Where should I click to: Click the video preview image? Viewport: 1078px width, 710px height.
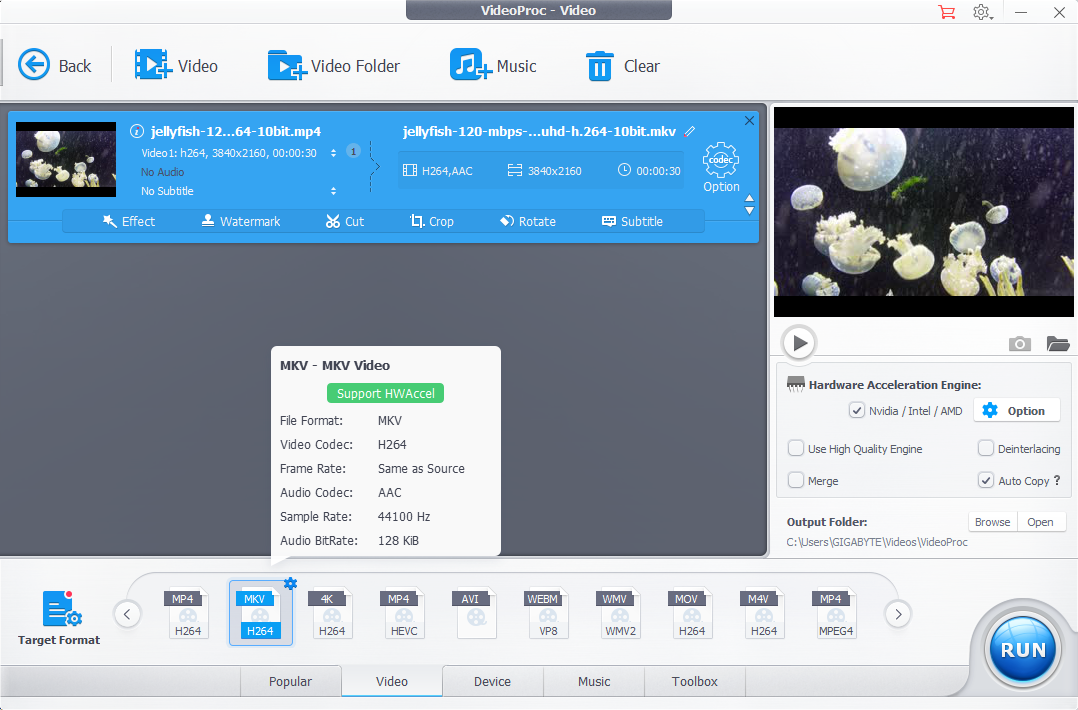923,212
